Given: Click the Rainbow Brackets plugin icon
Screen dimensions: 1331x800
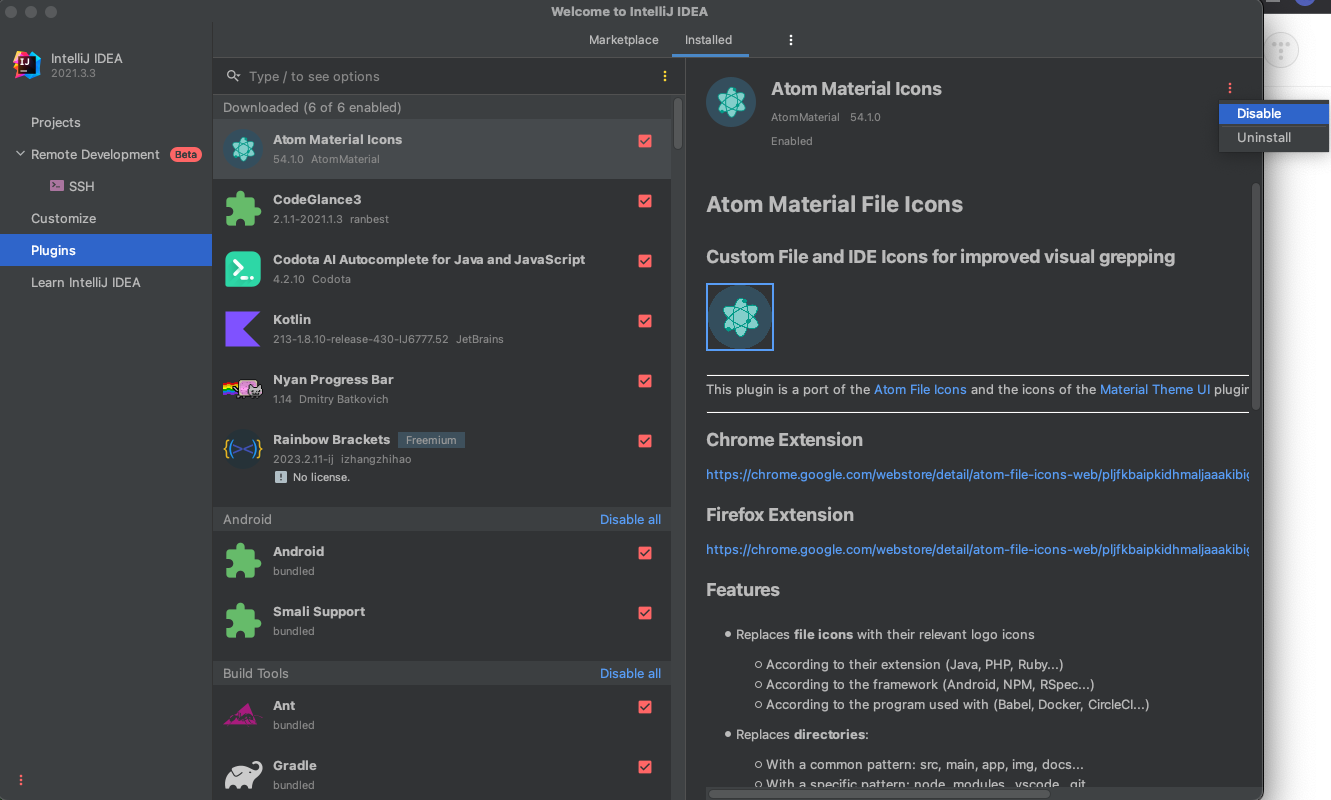Looking at the screenshot, I should click(242, 450).
